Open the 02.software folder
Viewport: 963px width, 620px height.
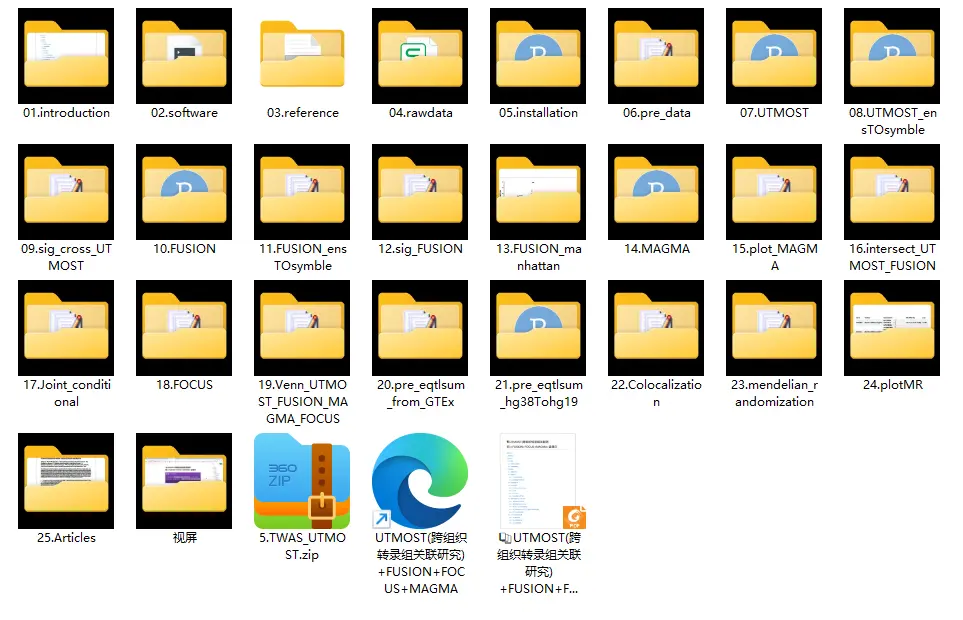184,56
